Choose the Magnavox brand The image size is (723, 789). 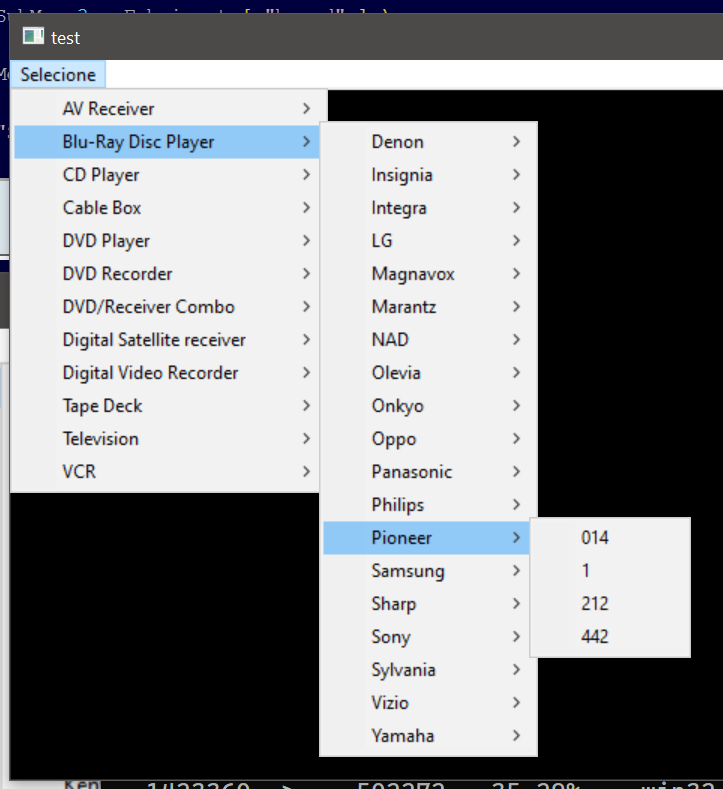coord(428,274)
